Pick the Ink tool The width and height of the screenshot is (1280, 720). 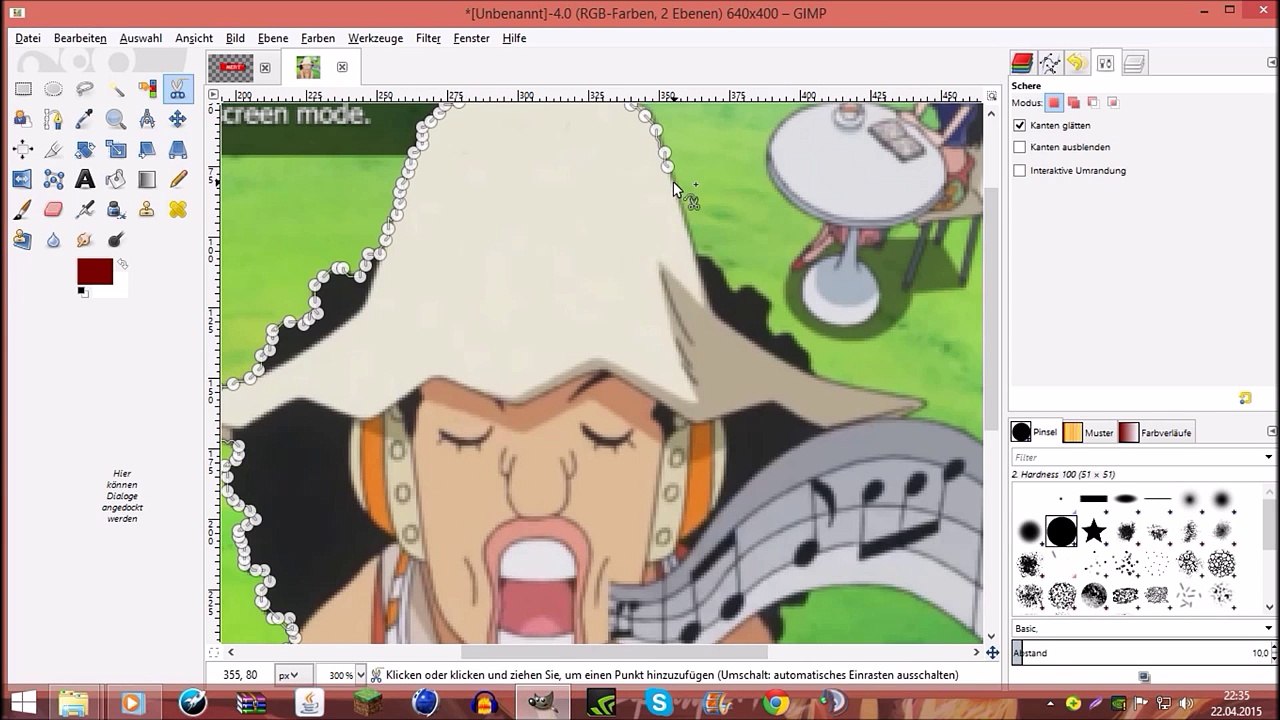[116, 209]
